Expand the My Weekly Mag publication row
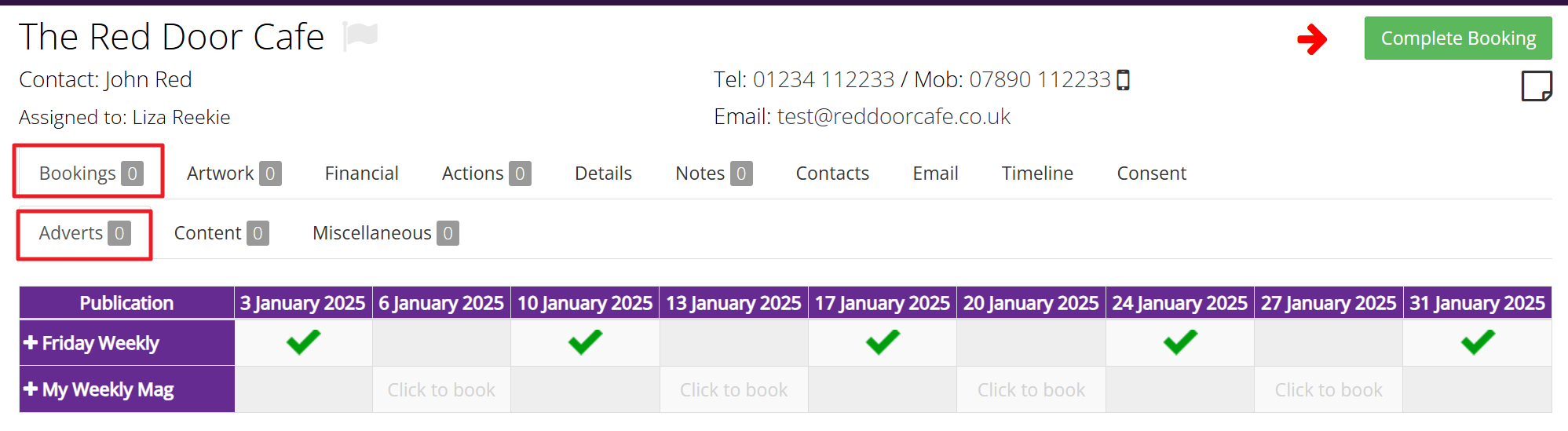Image resolution: width=1568 pixels, height=431 pixels. (31, 389)
